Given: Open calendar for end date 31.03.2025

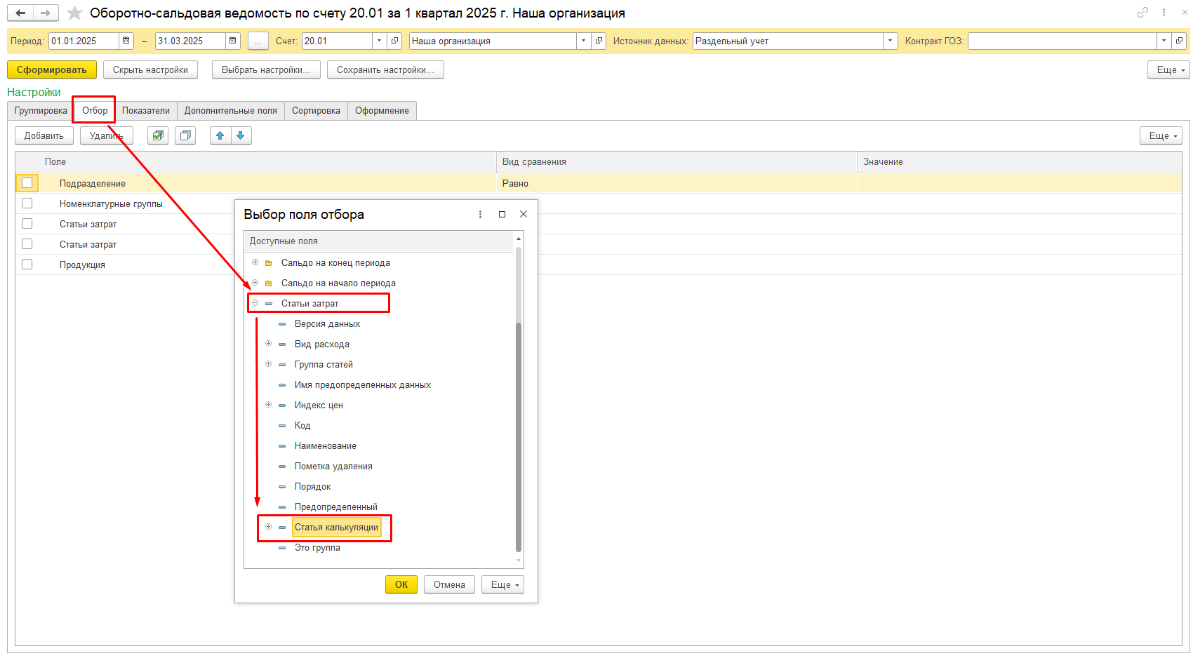Looking at the screenshot, I should pos(233,41).
